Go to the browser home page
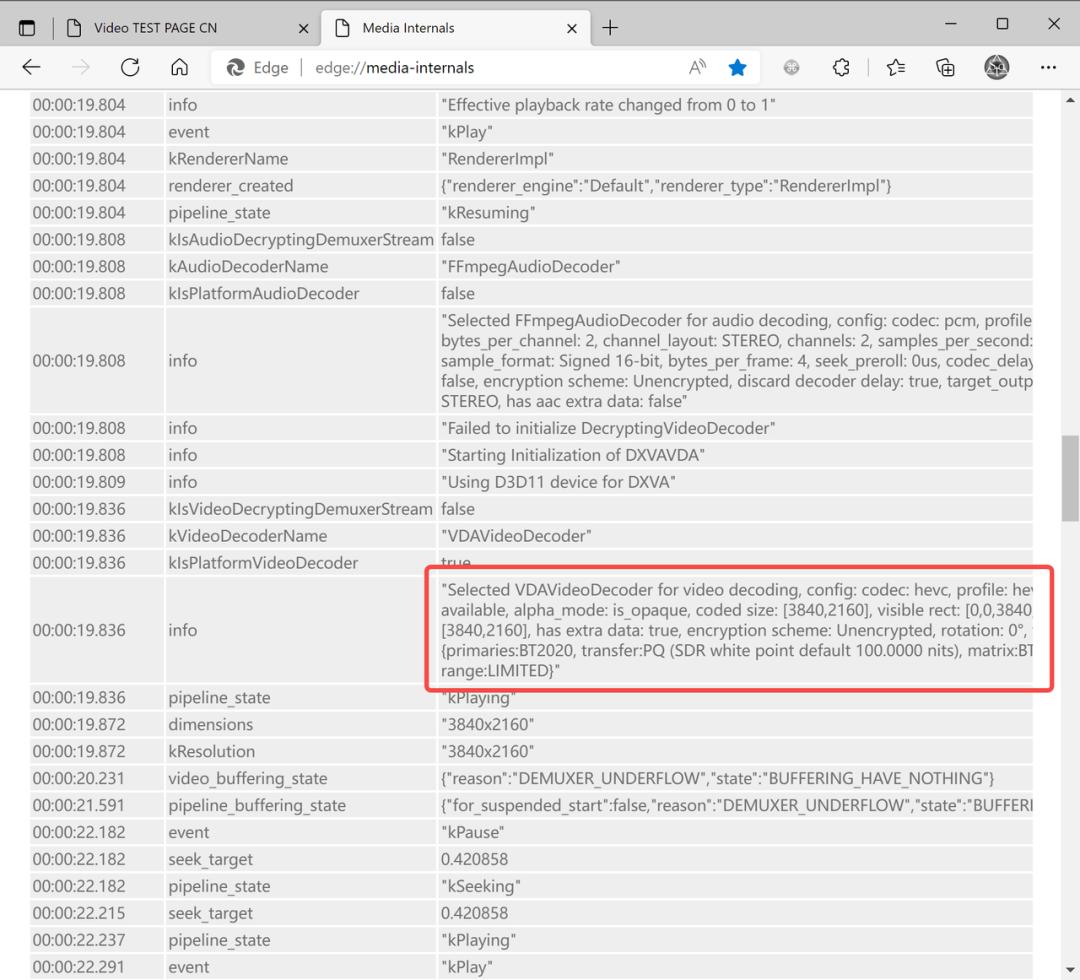The height and width of the screenshot is (980, 1080). click(180, 67)
